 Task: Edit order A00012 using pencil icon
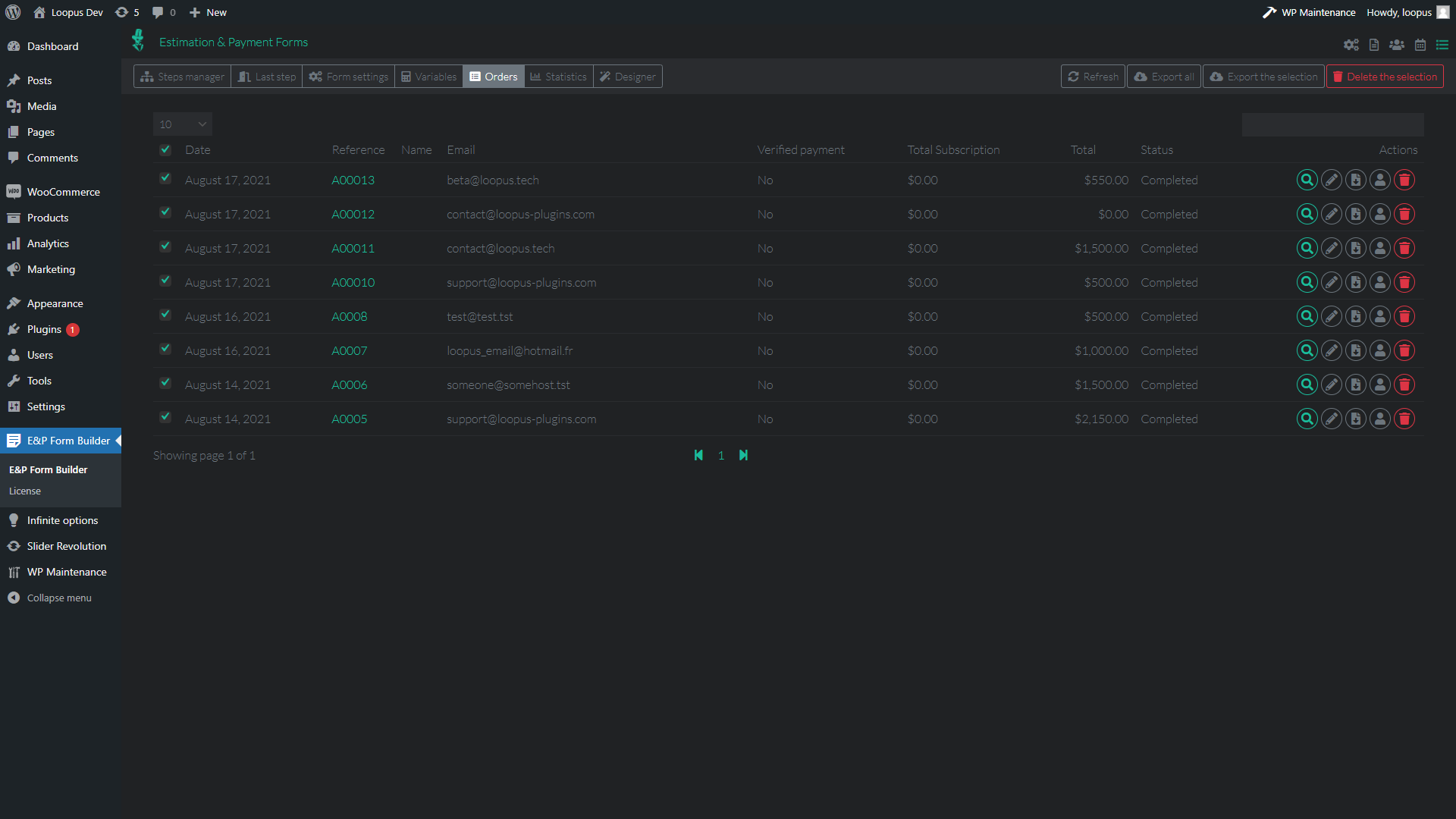(1331, 214)
